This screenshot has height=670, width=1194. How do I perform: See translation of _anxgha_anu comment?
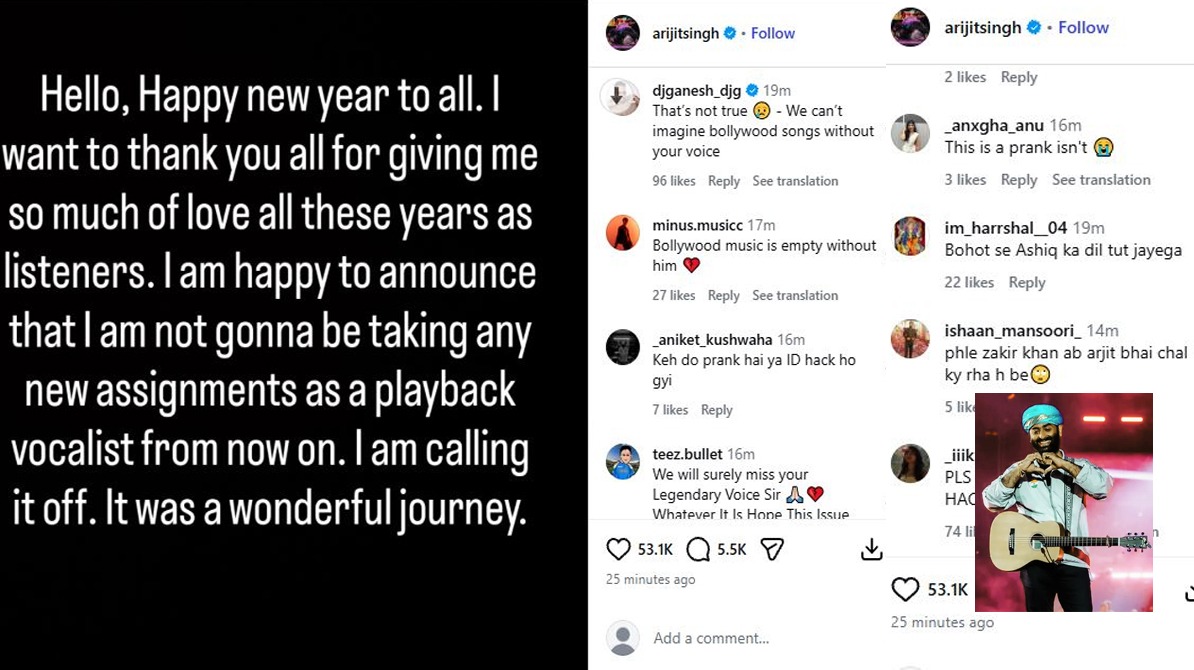tap(1101, 180)
